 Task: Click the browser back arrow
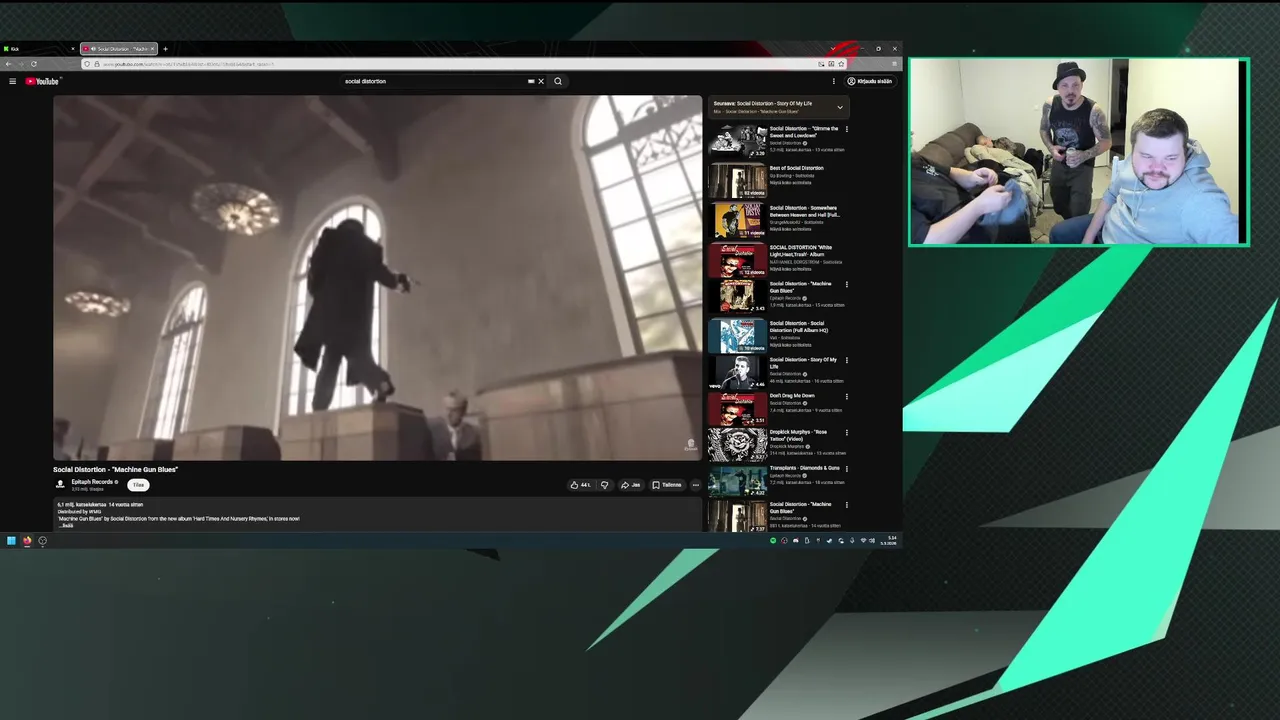click(7, 64)
